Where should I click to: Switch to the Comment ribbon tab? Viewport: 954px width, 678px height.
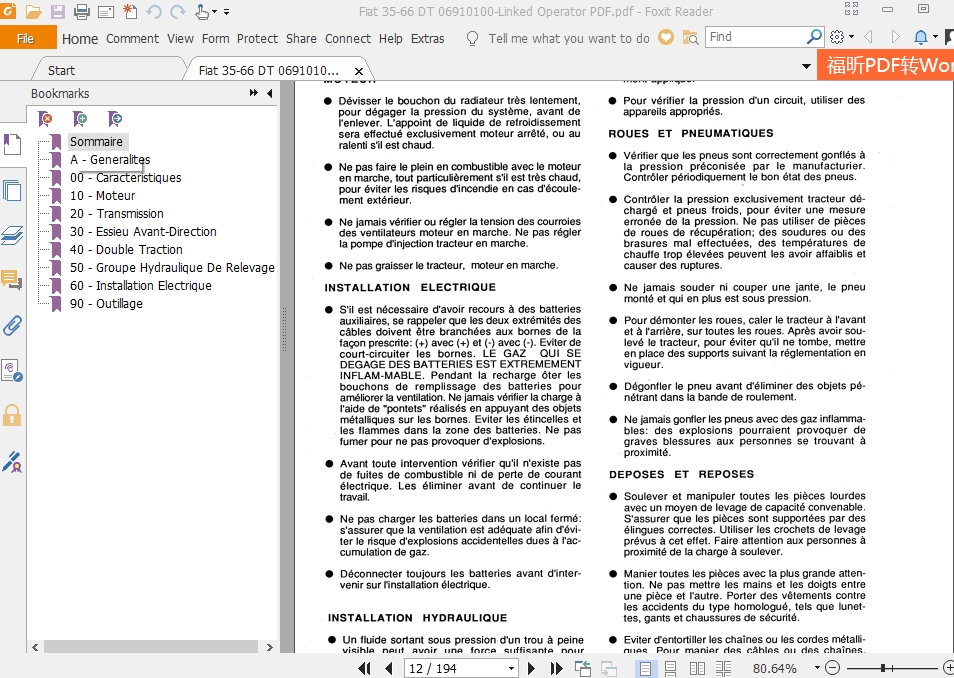click(x=132, y=38)
